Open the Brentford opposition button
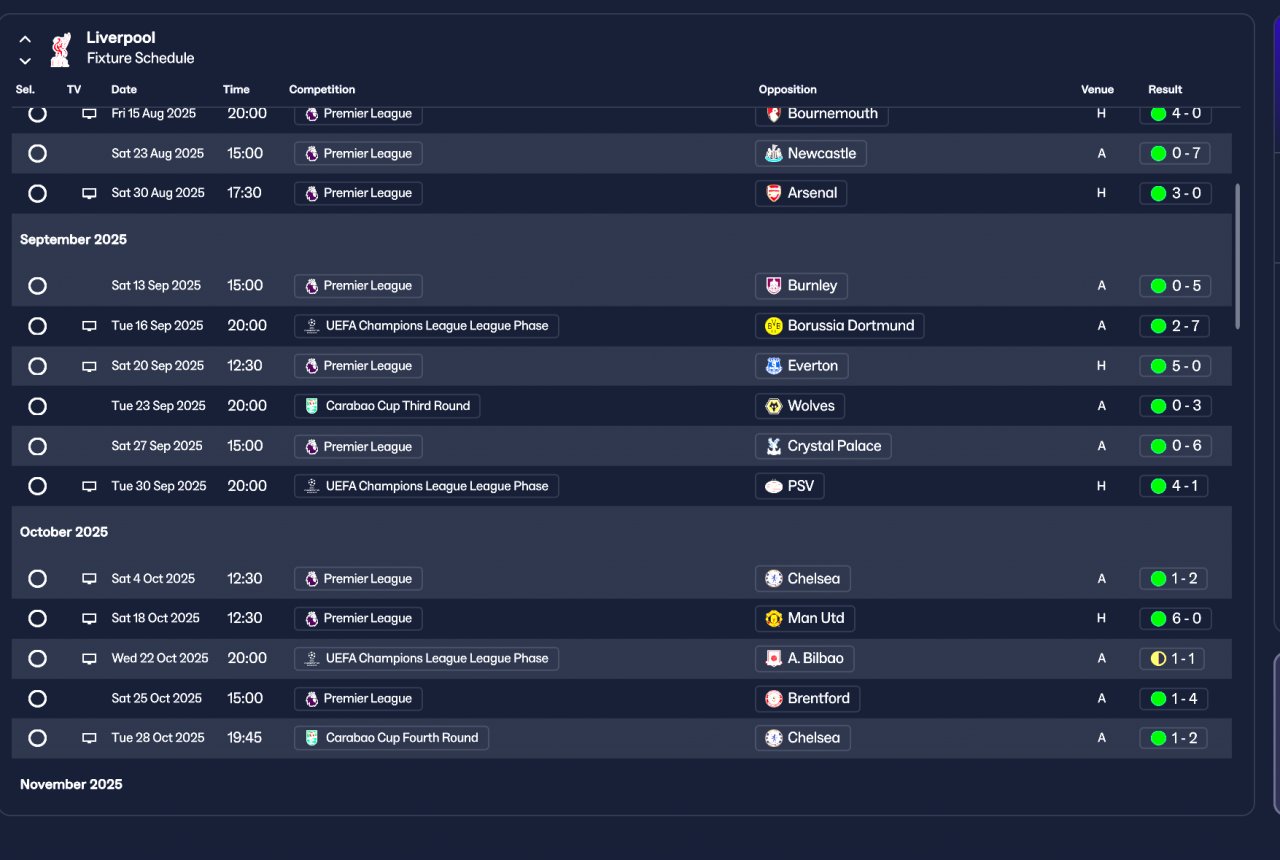Screen dimensions: 1280x860 pyautogui.click(x=808, y=698)
